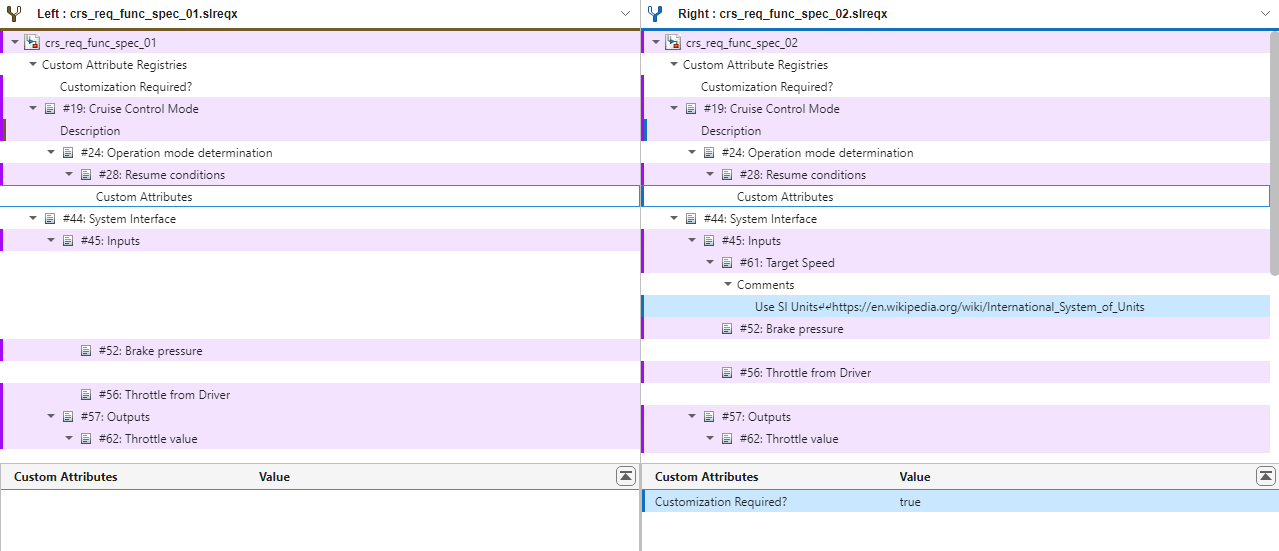Click the right #61 Target Speed requirement icon

point(727,263)
